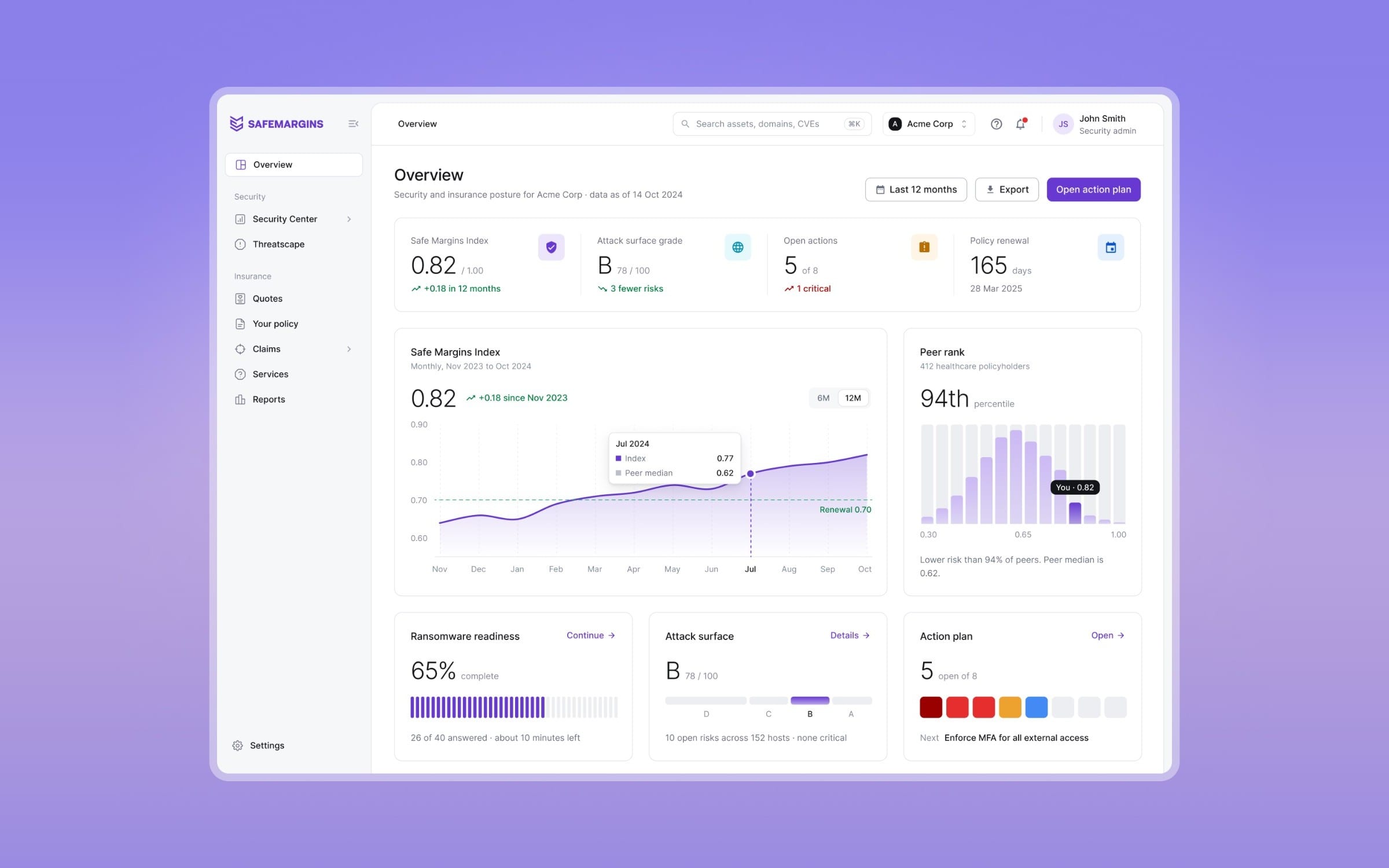
Task: Switch chart range to 12M
Action: (853, 398)
